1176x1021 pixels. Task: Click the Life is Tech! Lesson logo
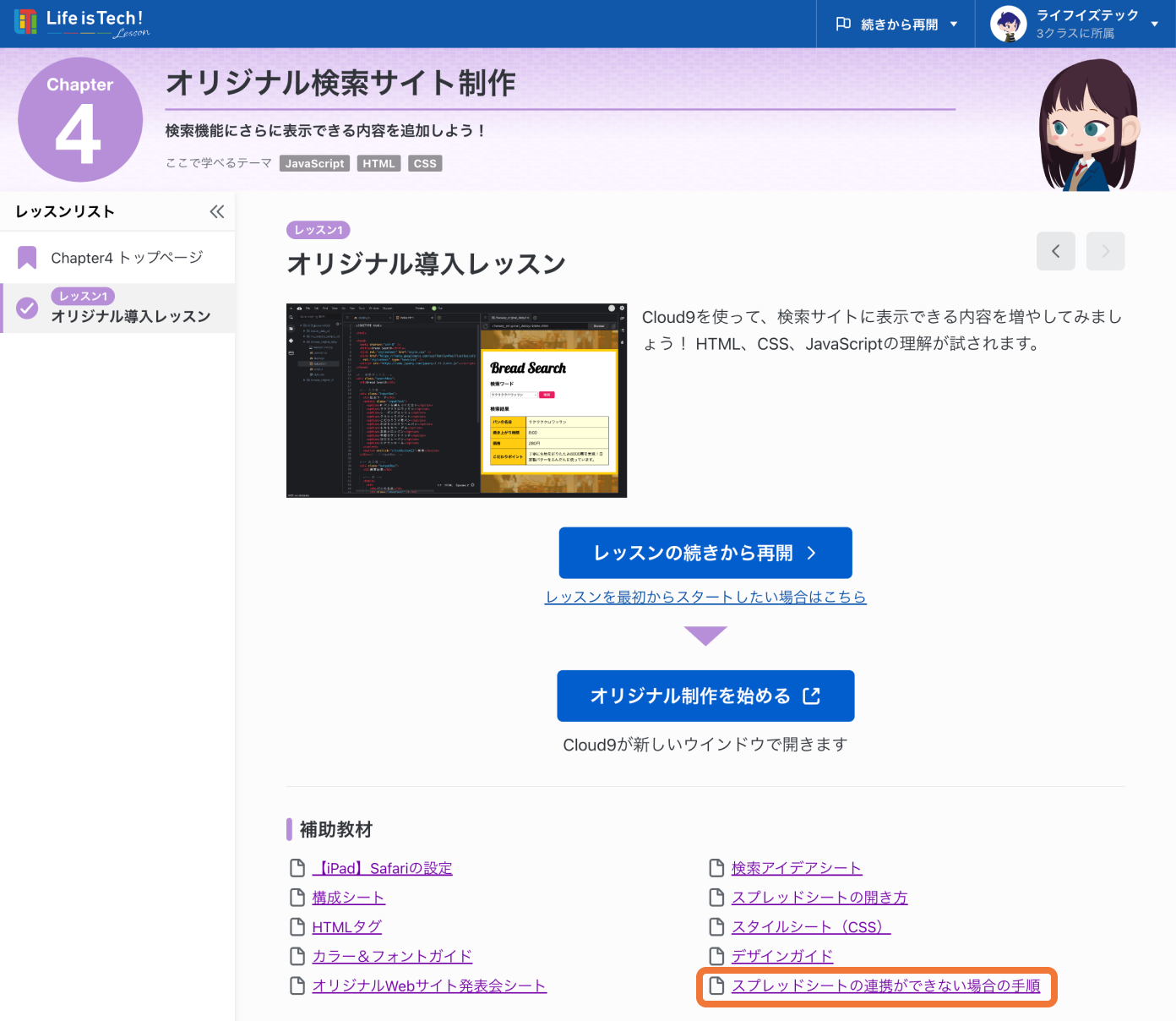[x=82, y=23]
